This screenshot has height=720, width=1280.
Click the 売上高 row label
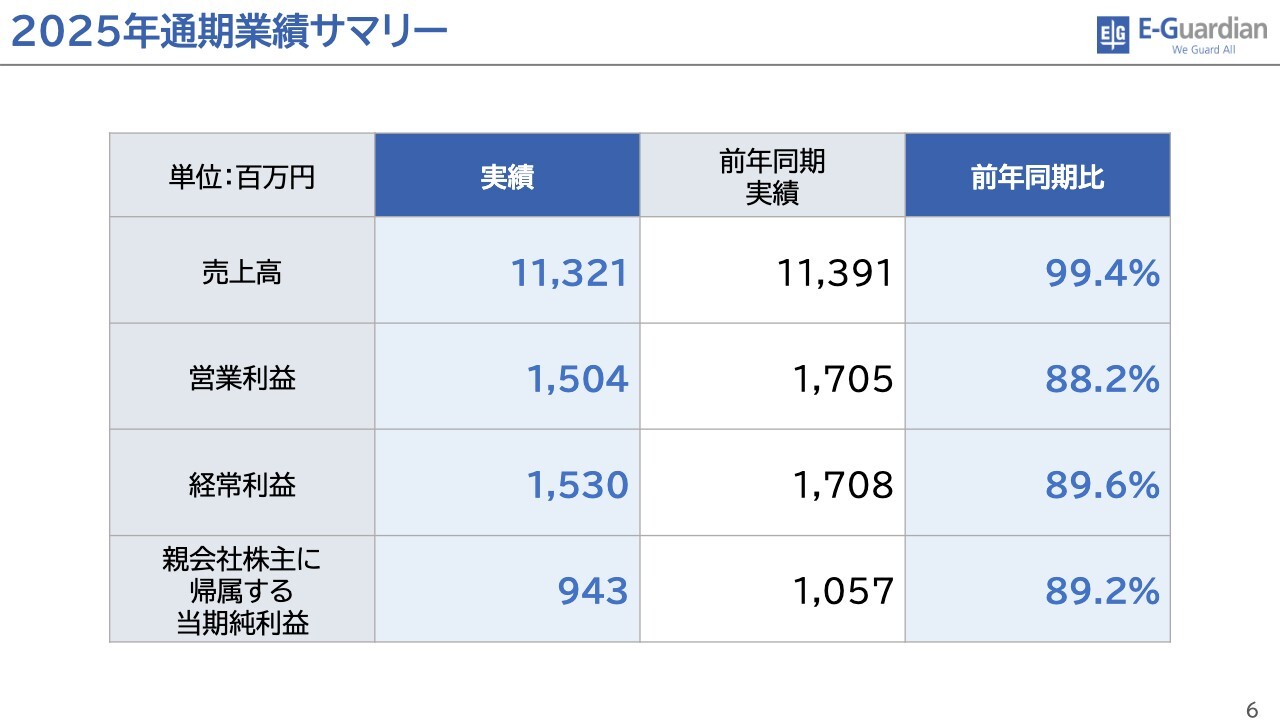[x=242, y=272]
